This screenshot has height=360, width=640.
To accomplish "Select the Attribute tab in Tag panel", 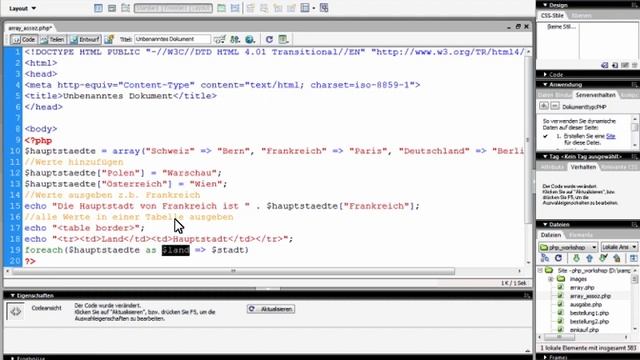I will click(552, 167).
